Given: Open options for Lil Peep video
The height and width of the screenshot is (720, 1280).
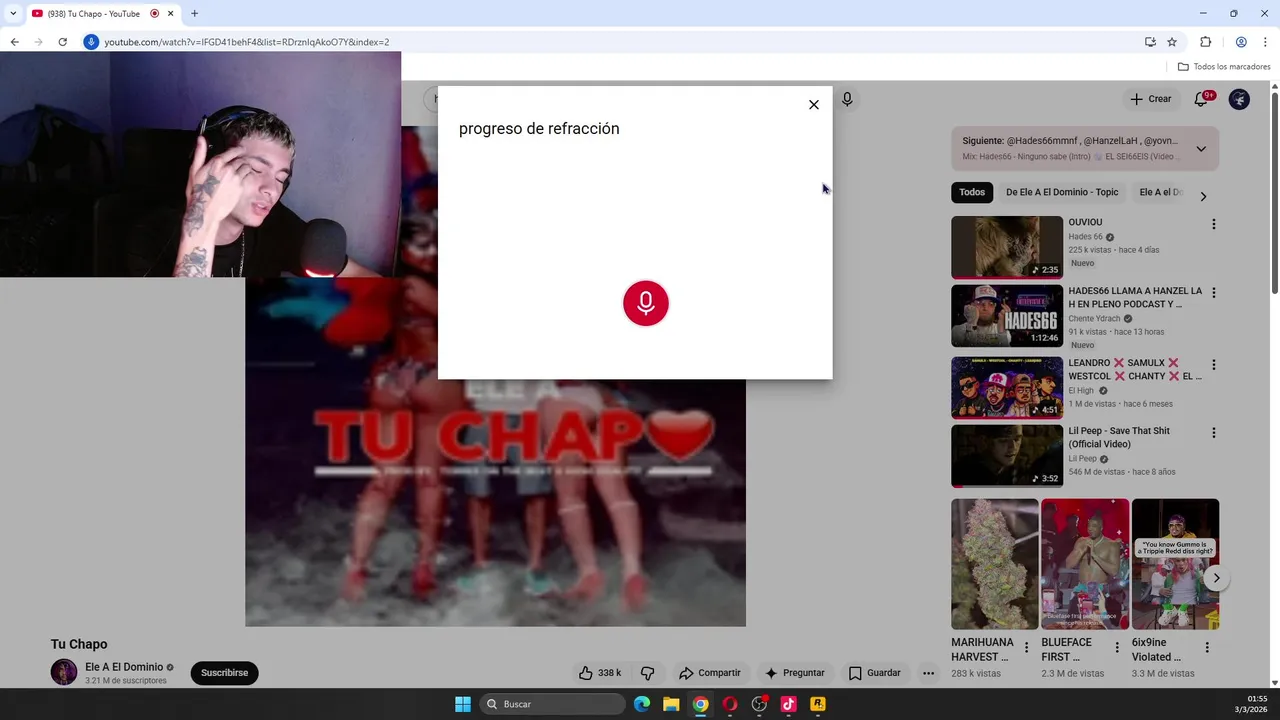Looking at the screenshot, I should (1214, 433).
